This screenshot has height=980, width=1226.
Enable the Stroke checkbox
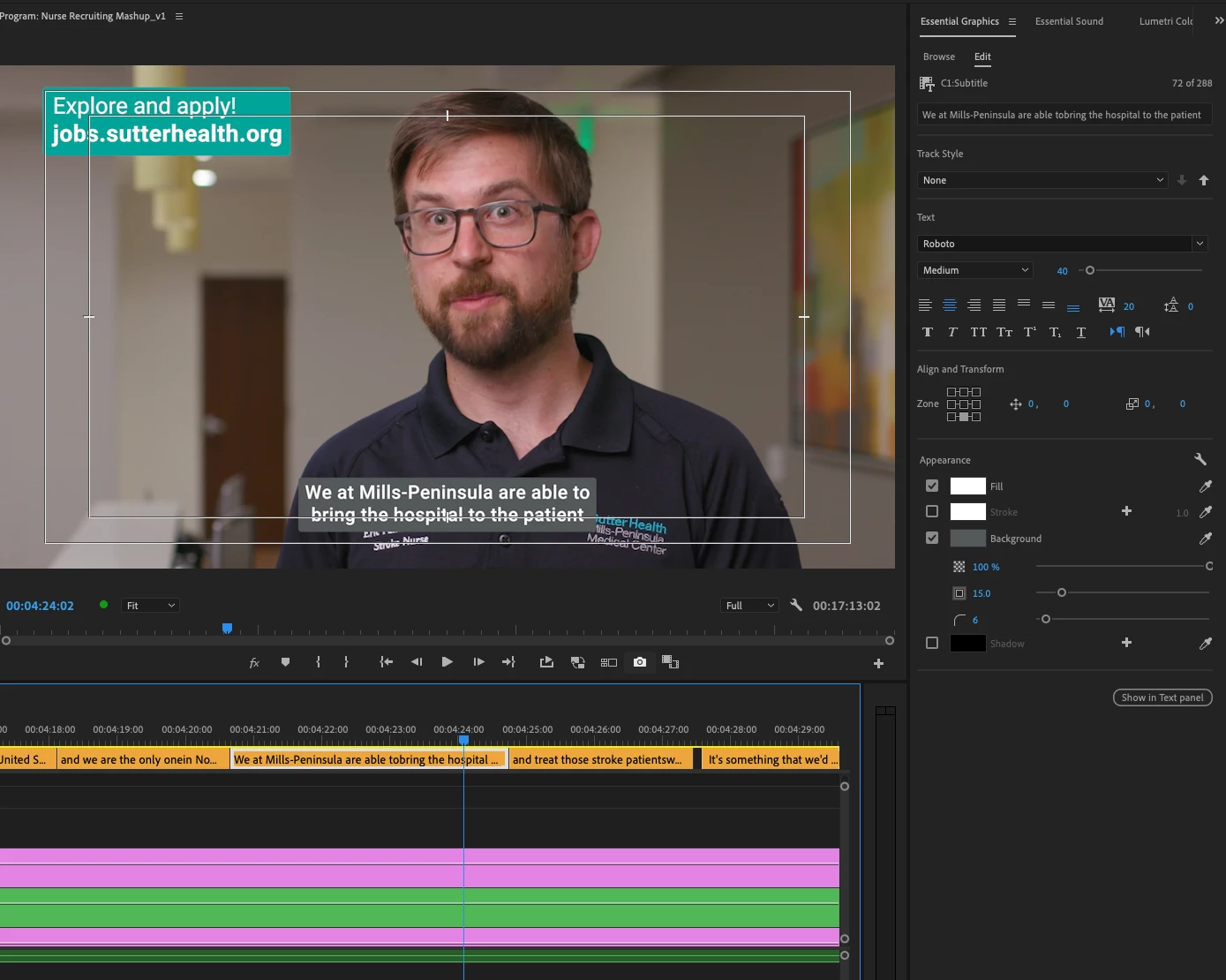932,511
